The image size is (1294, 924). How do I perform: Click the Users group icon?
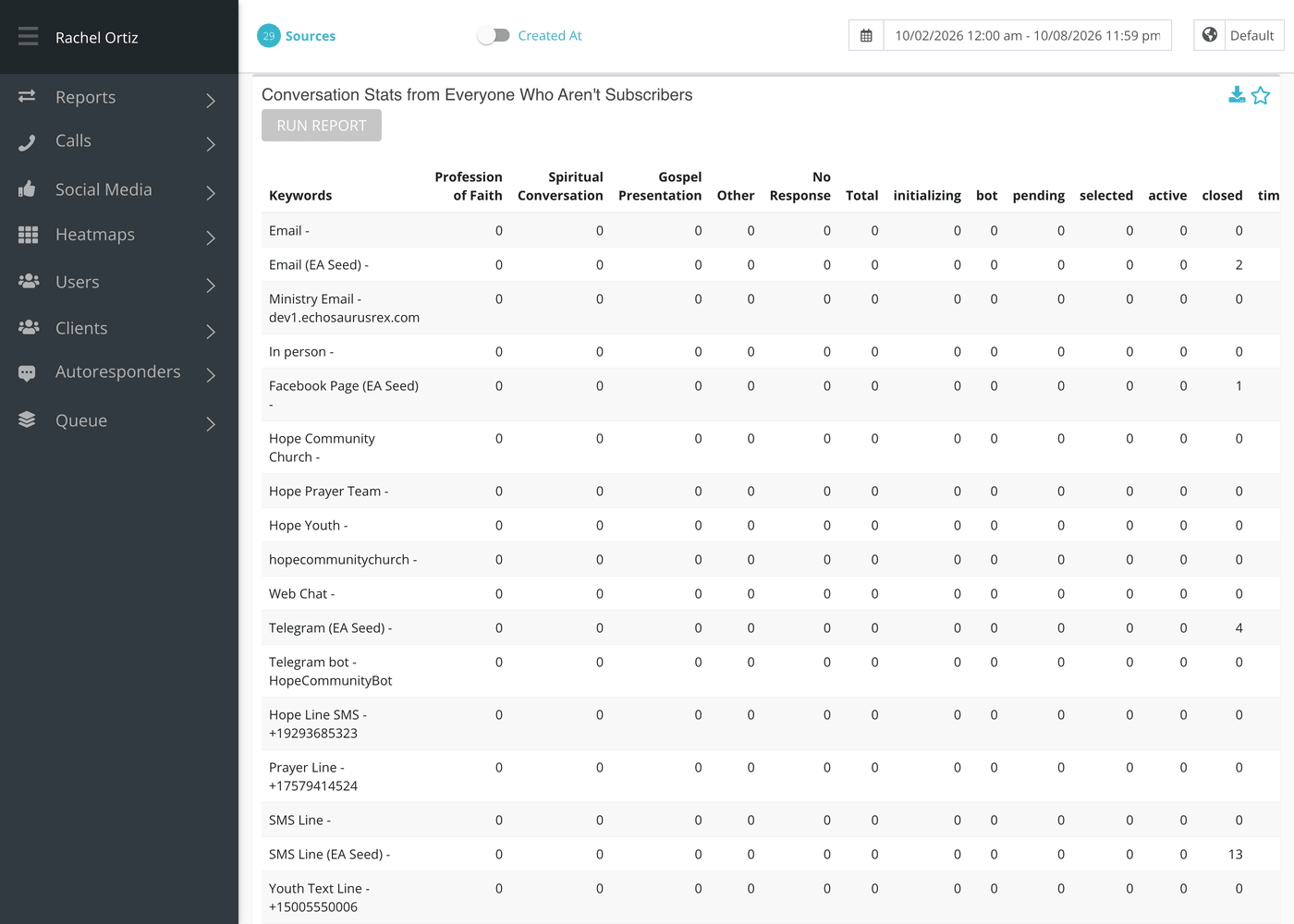tap(29, 281)
